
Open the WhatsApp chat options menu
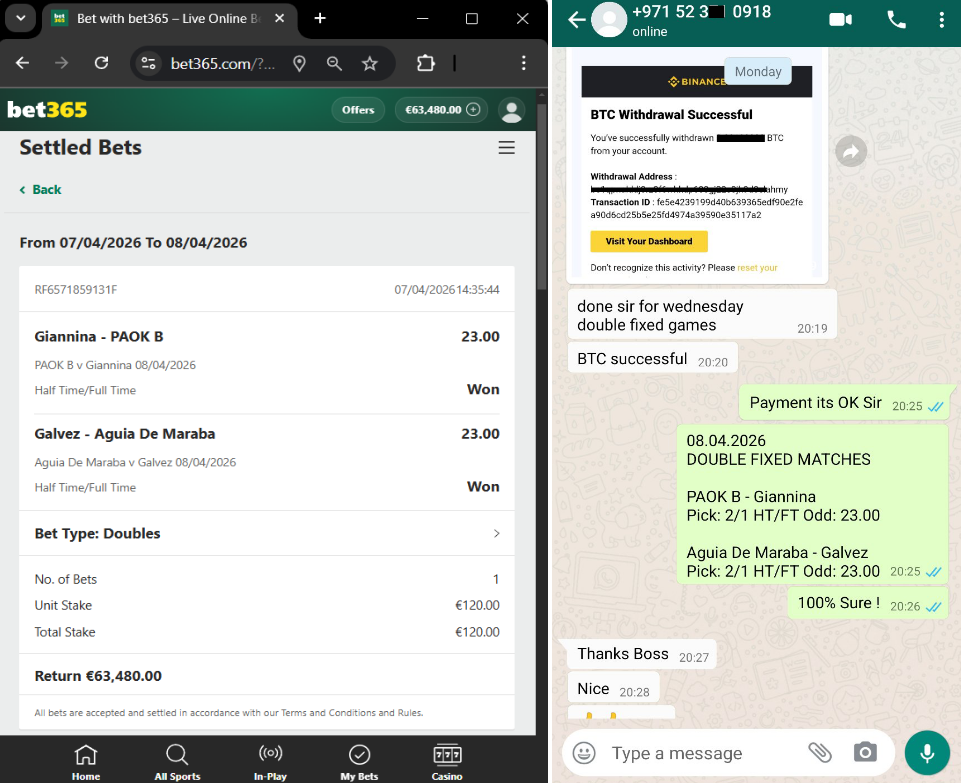click(942, 20)
